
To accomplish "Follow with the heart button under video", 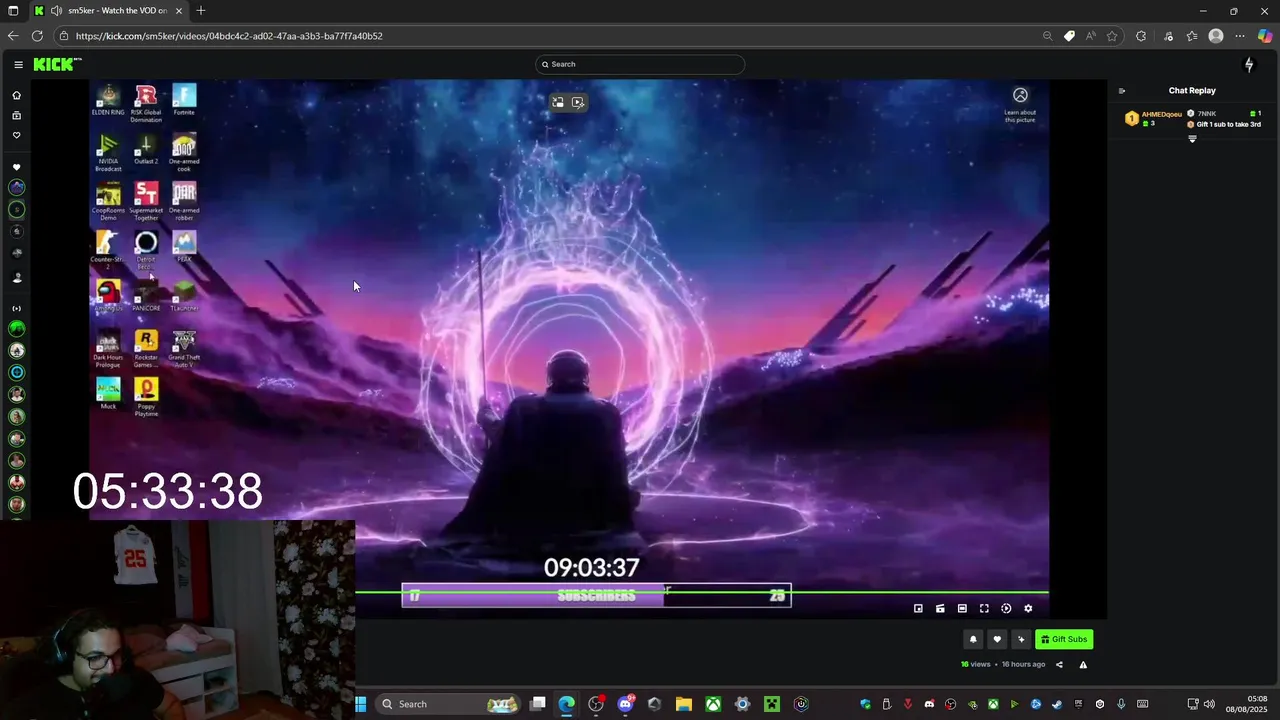I will [x=997, y=639].
